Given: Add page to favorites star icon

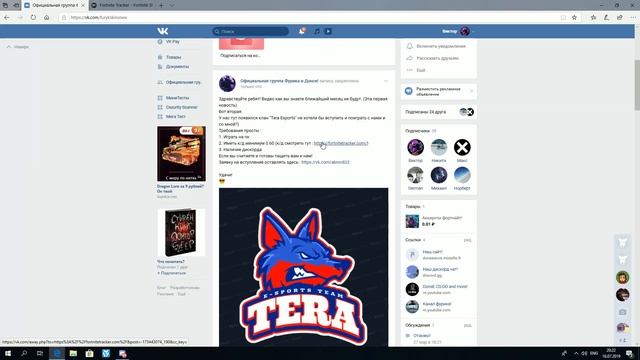Looking at the screenshot, I should [x=574, y=18].
